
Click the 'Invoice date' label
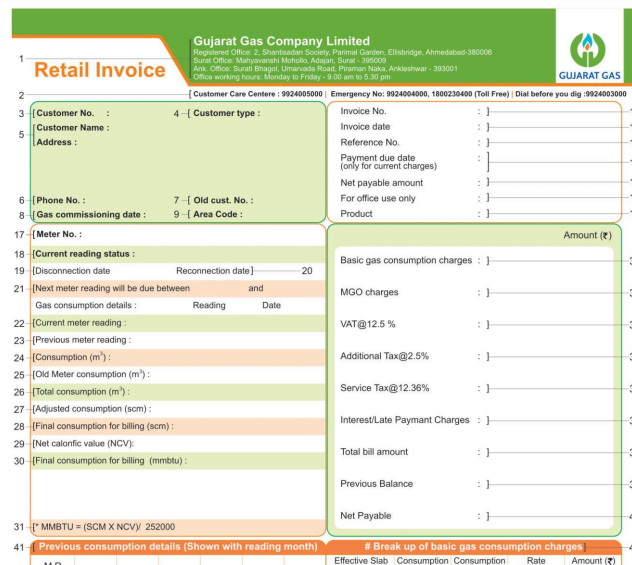(x=365, y=127)
